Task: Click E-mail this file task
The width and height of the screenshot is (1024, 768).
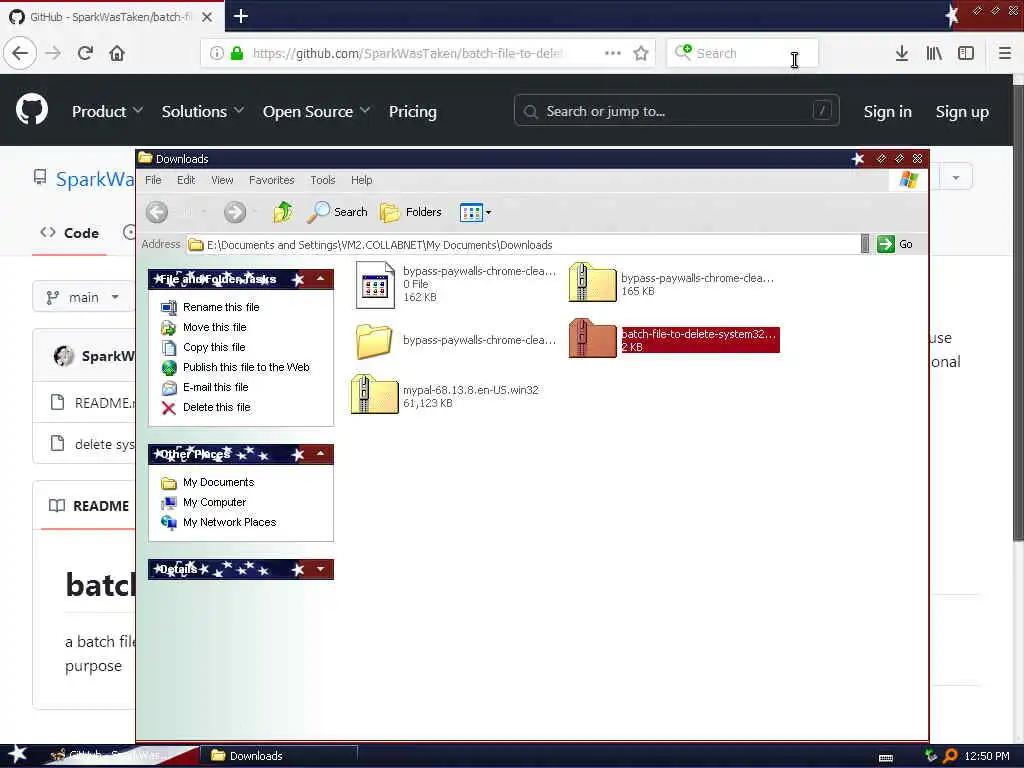Action: tap(216, 387)
